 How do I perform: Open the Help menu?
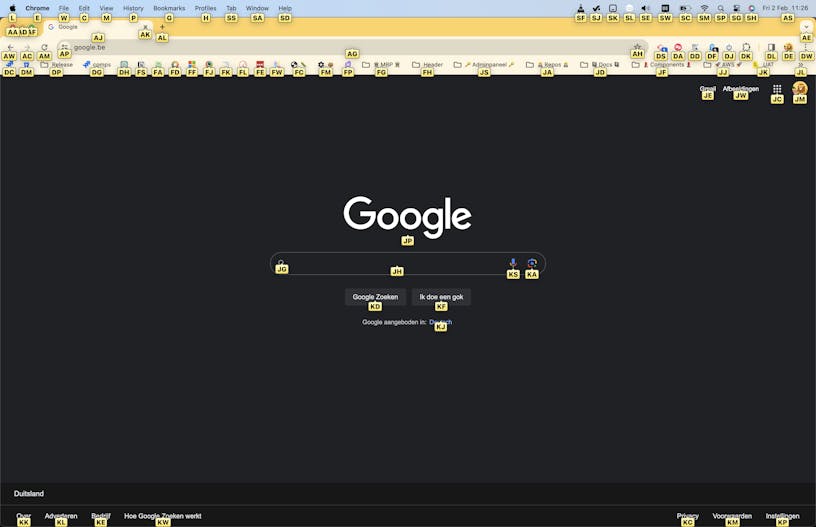point(285,8)
